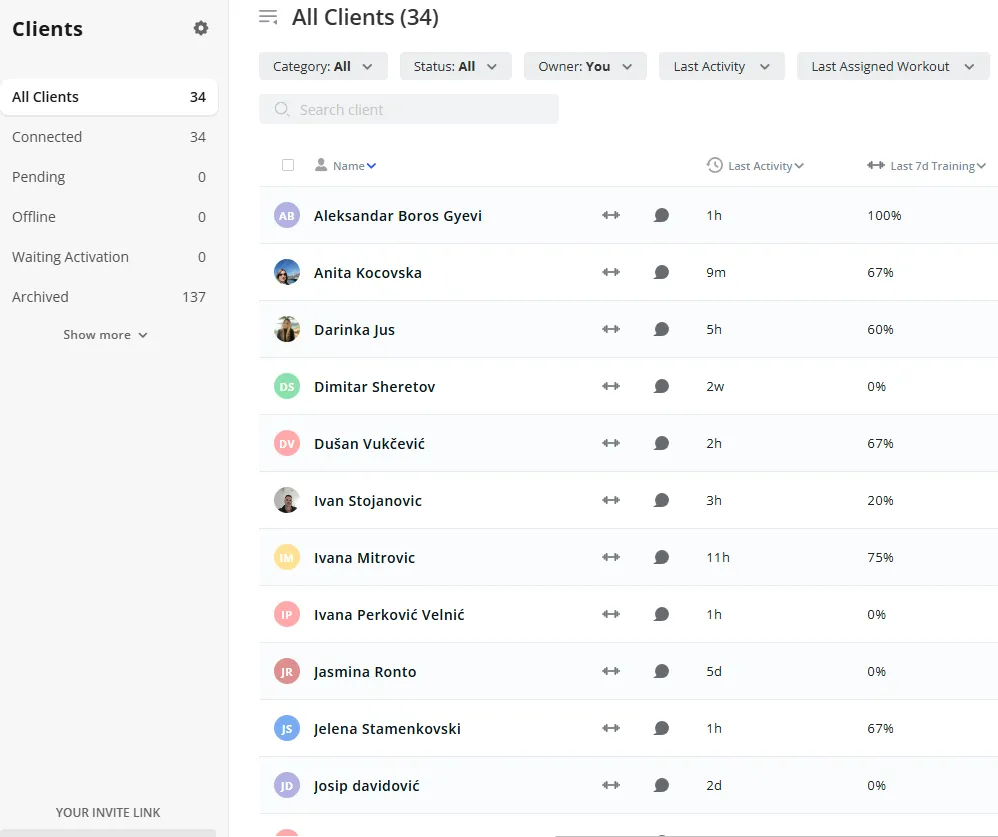Expand the Status filter dropdown
998x837 pixels.
[x=455, y=66]
